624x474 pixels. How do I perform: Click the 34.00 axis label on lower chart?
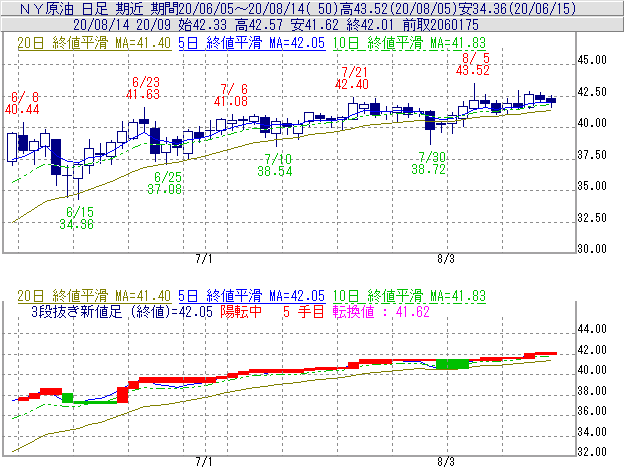pyautogui.click(x=592, y=431)
